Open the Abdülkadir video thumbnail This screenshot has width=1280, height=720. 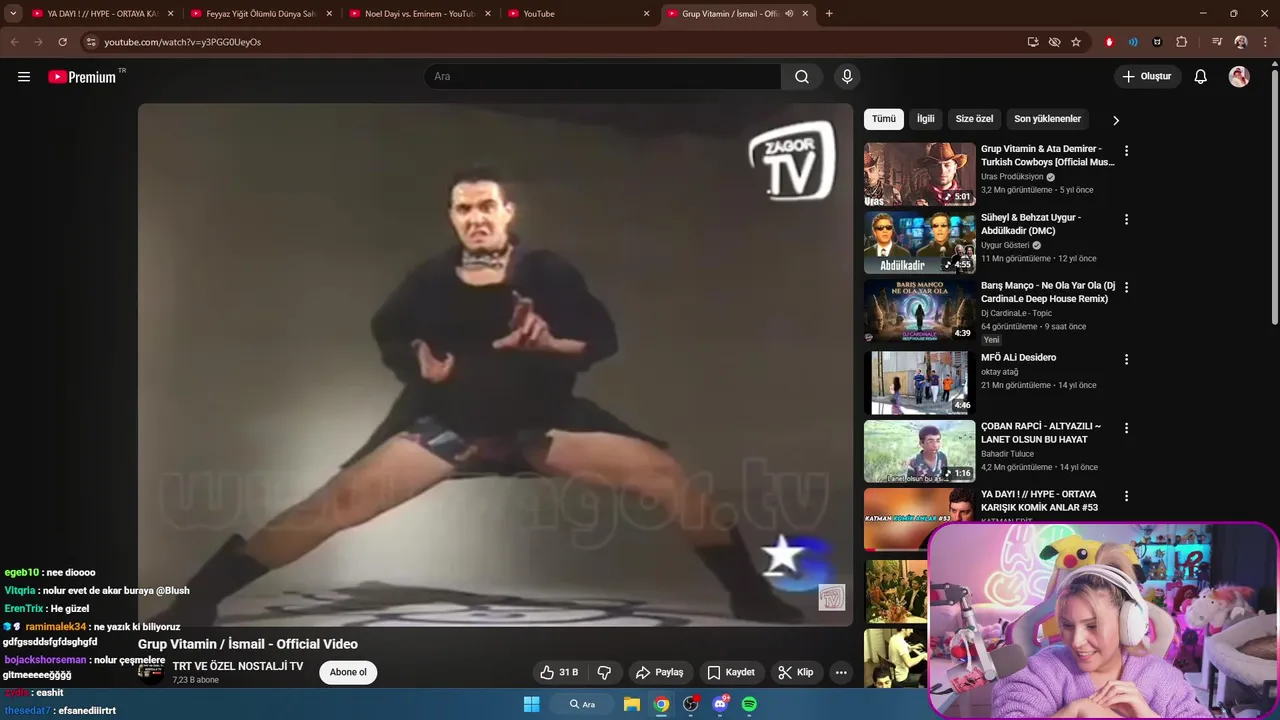point(920,242)
